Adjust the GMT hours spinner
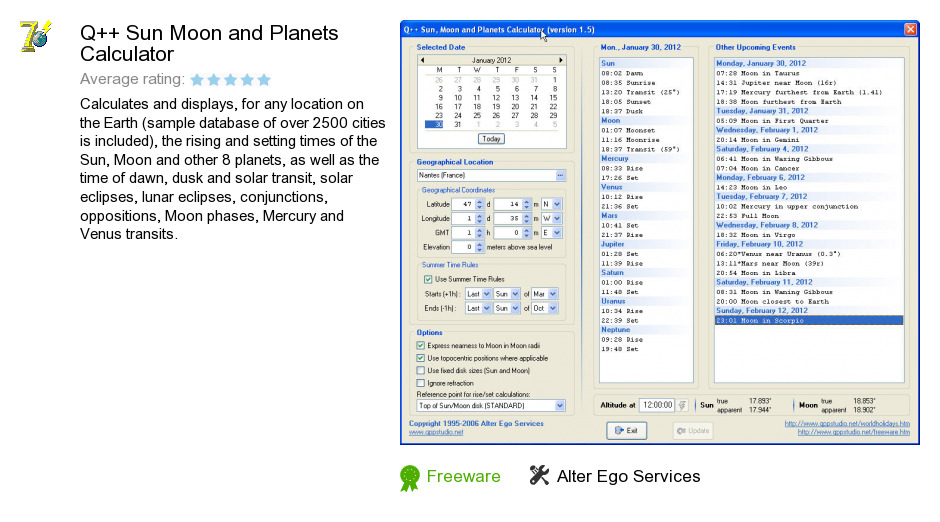 [479, 233]
